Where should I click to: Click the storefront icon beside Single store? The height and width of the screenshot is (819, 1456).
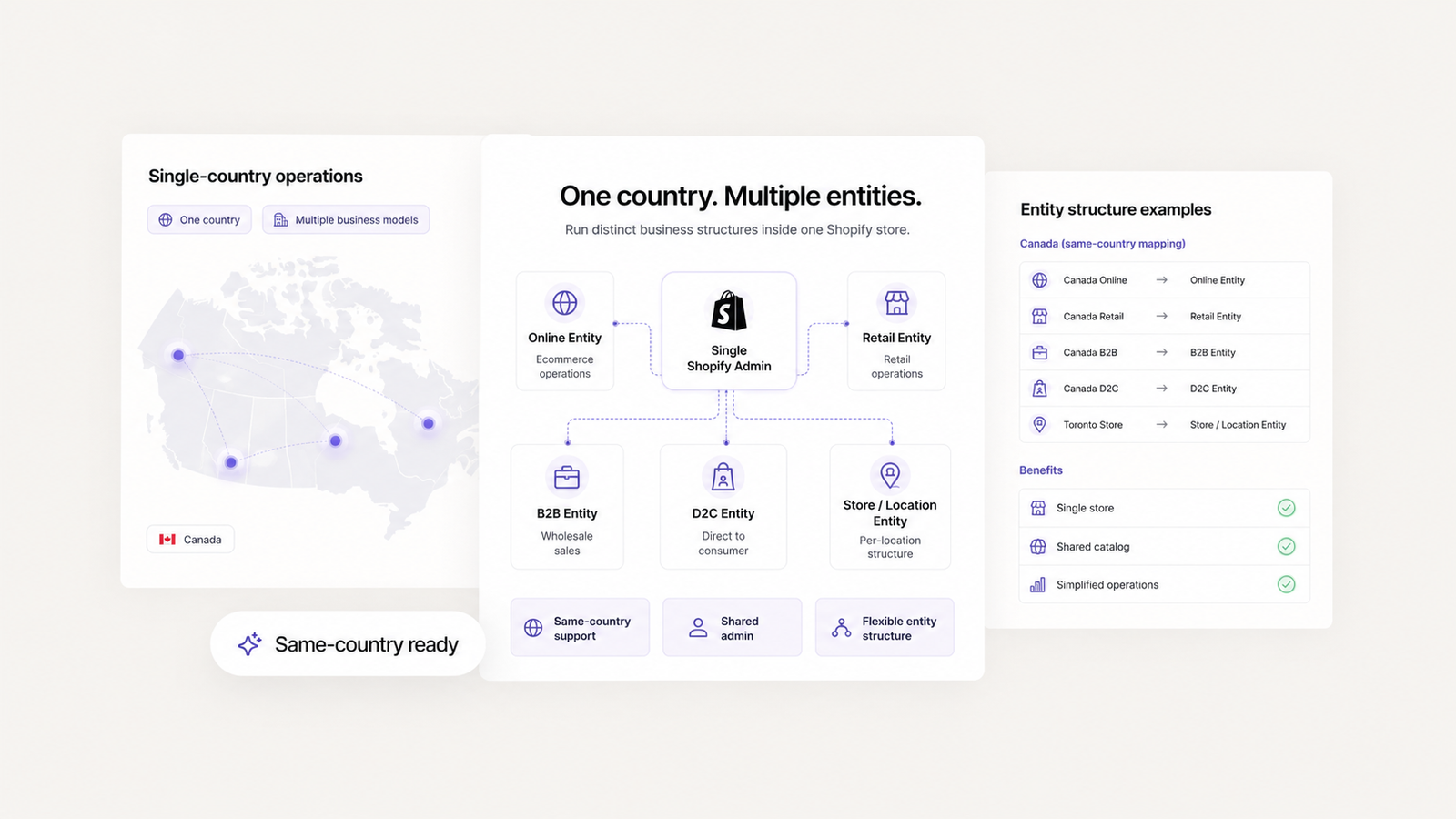(1038, 508)
